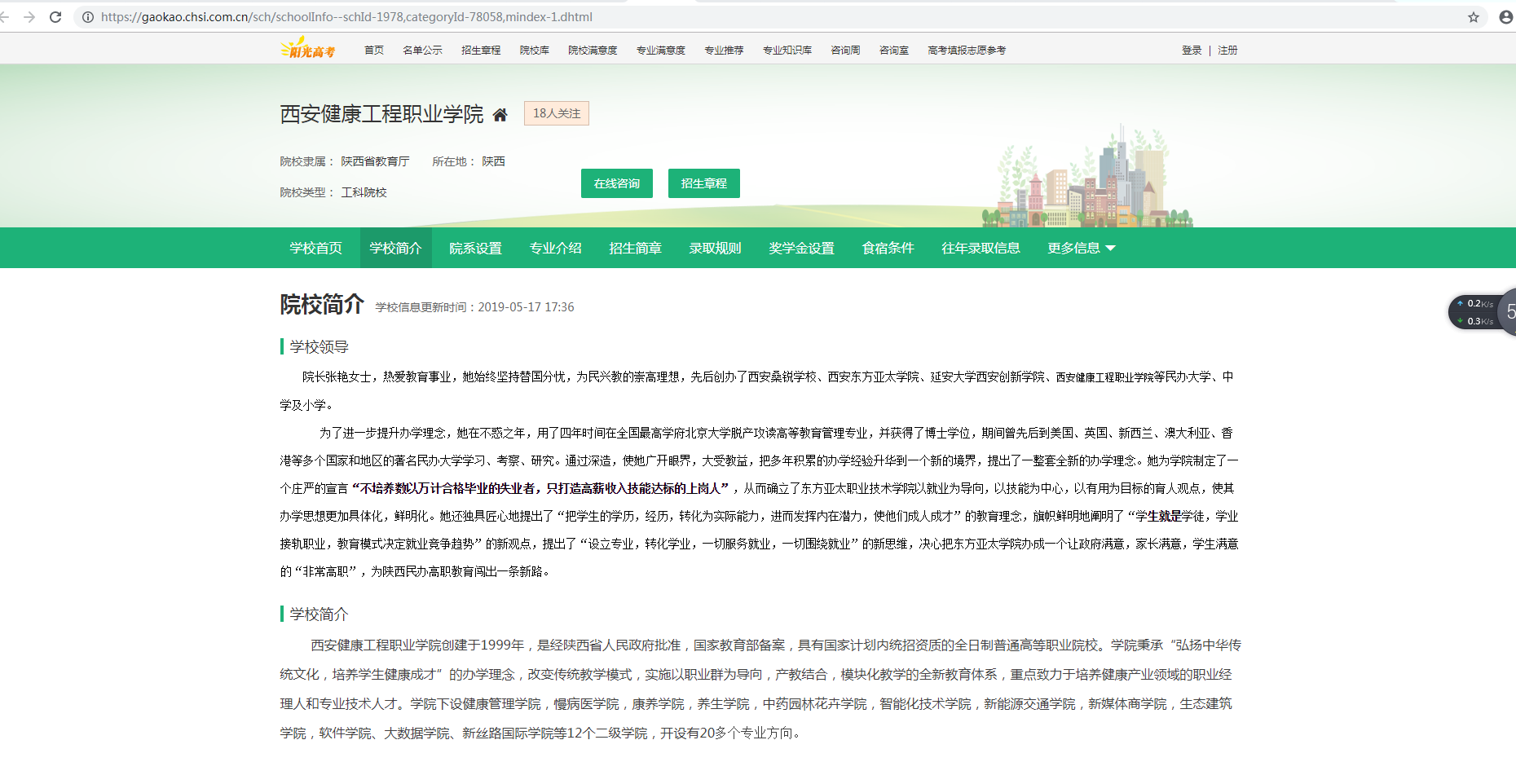1516x784 pixels.
Task: Click the green 招生章程 button
Action: pos(704,183)
